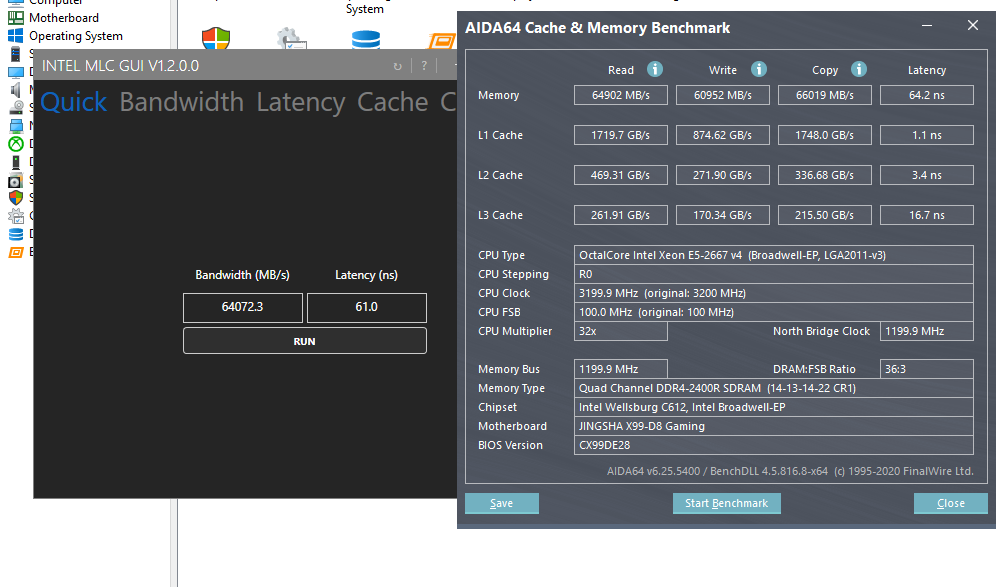This screenshot has width=1008, height=587.
Task: Click the L3 Cache Latency value 16.7 ns
Action: 926,215
